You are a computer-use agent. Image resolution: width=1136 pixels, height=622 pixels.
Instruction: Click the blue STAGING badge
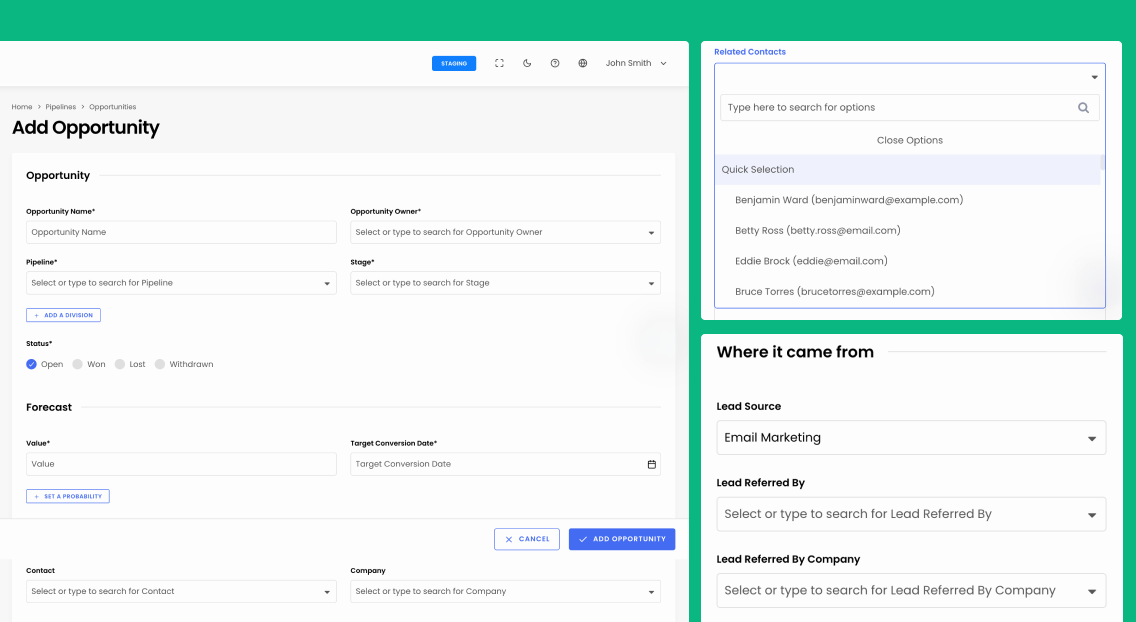coord(454,64)
